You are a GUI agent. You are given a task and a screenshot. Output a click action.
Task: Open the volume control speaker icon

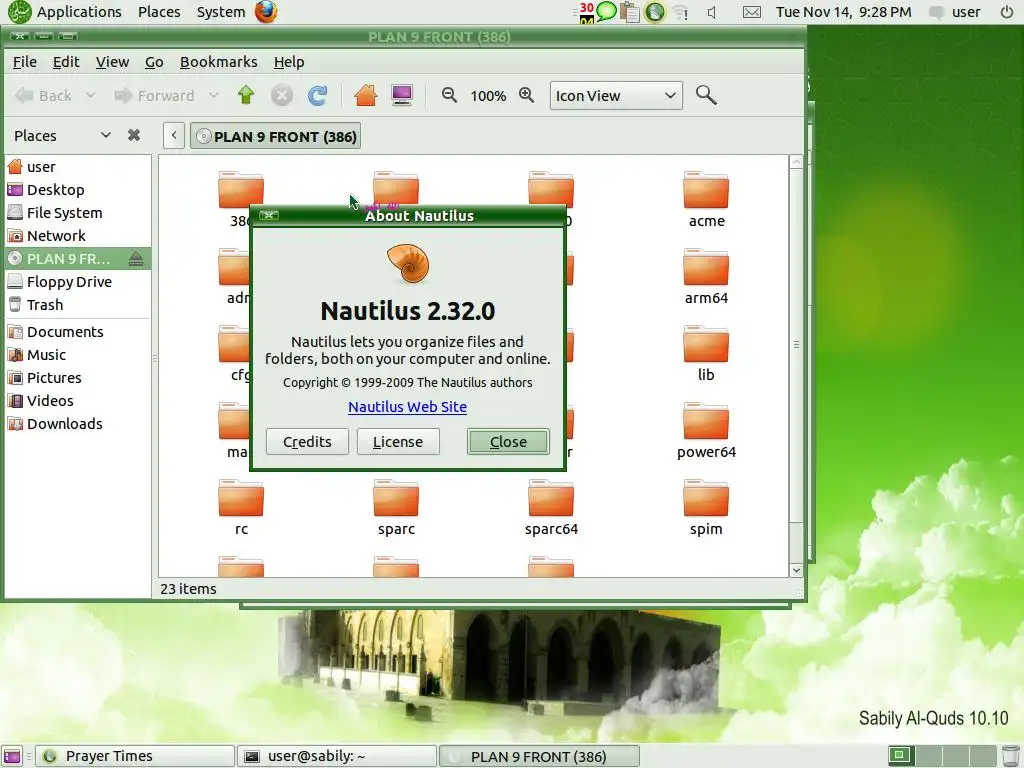(x=712, y=12)
